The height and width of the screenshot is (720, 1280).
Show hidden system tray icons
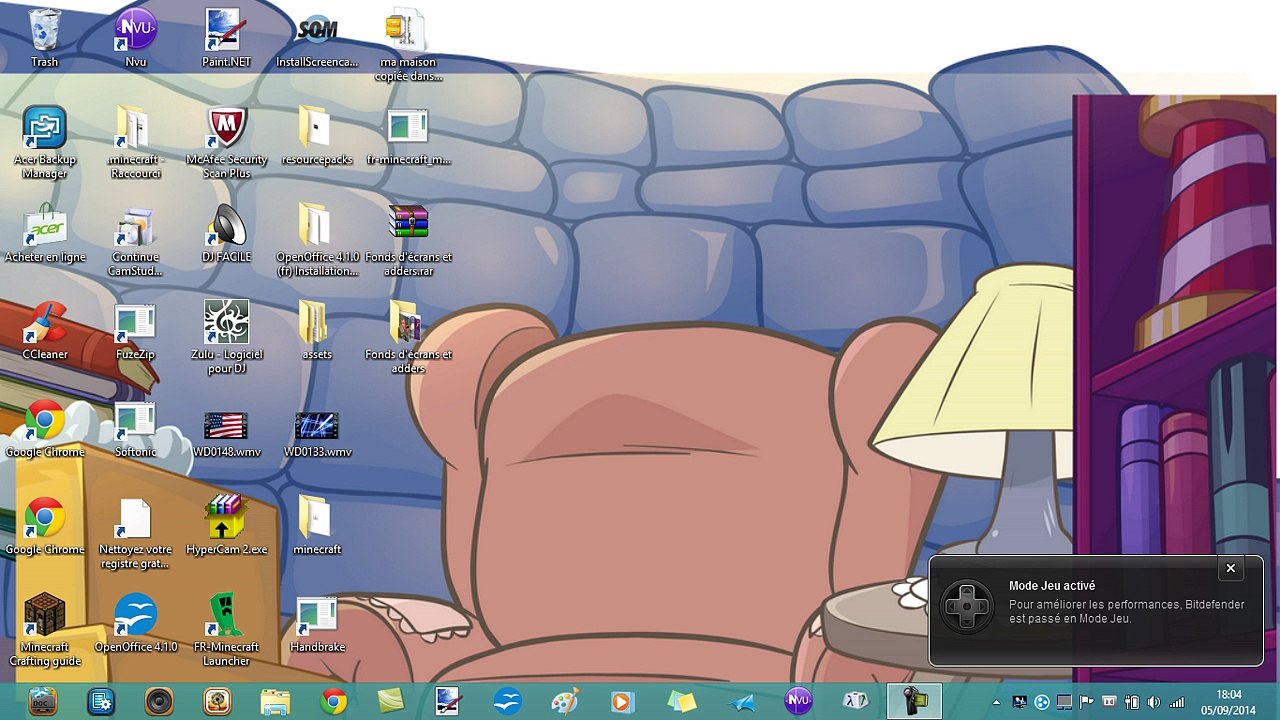pyautogui.click(x=996, y=702)
